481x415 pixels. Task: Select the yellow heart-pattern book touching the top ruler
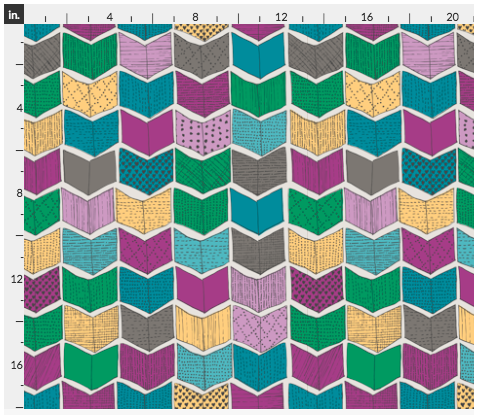(x=202, y=32)
